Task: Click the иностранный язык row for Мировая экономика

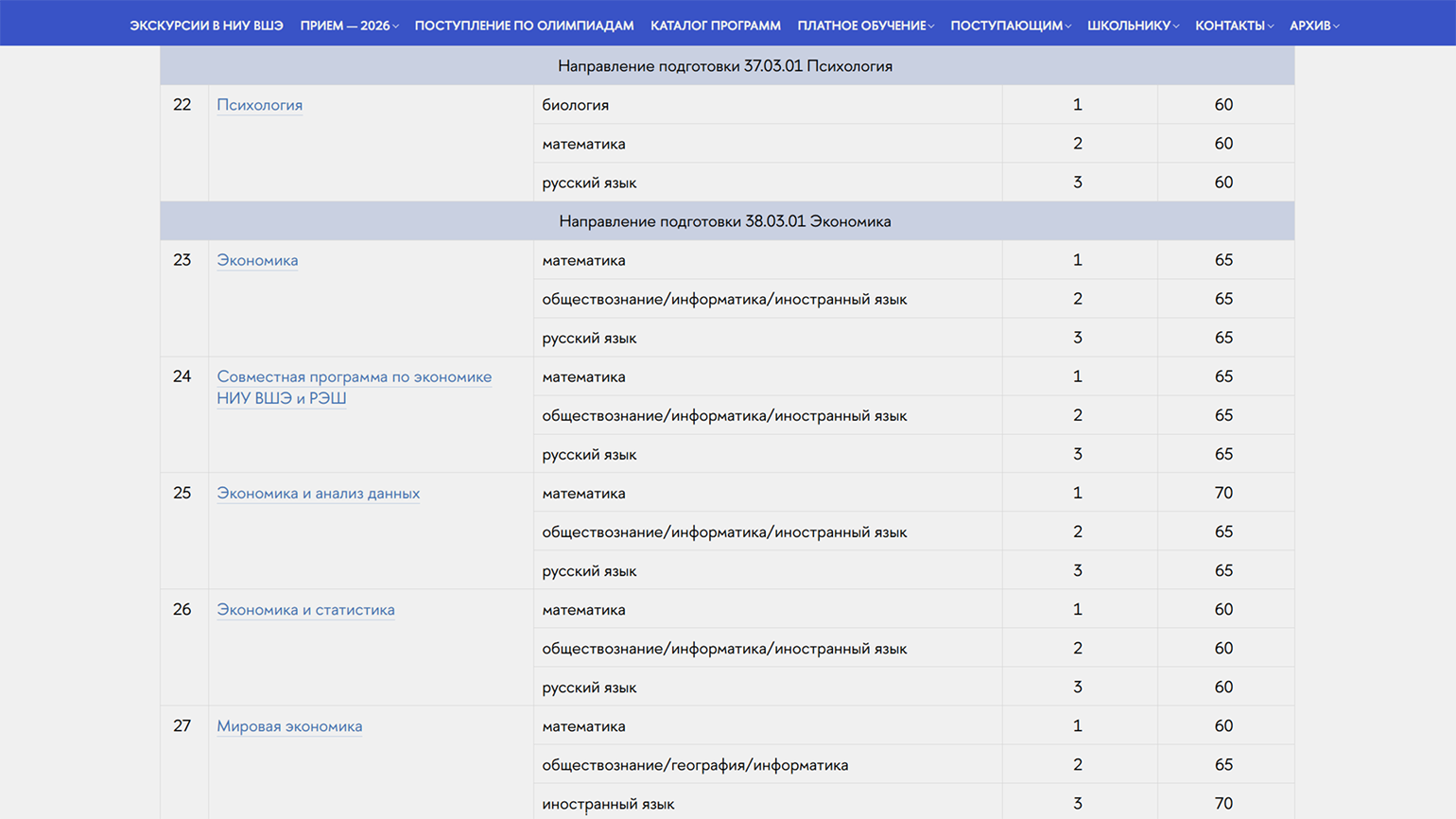Action: tap(608, 804)
